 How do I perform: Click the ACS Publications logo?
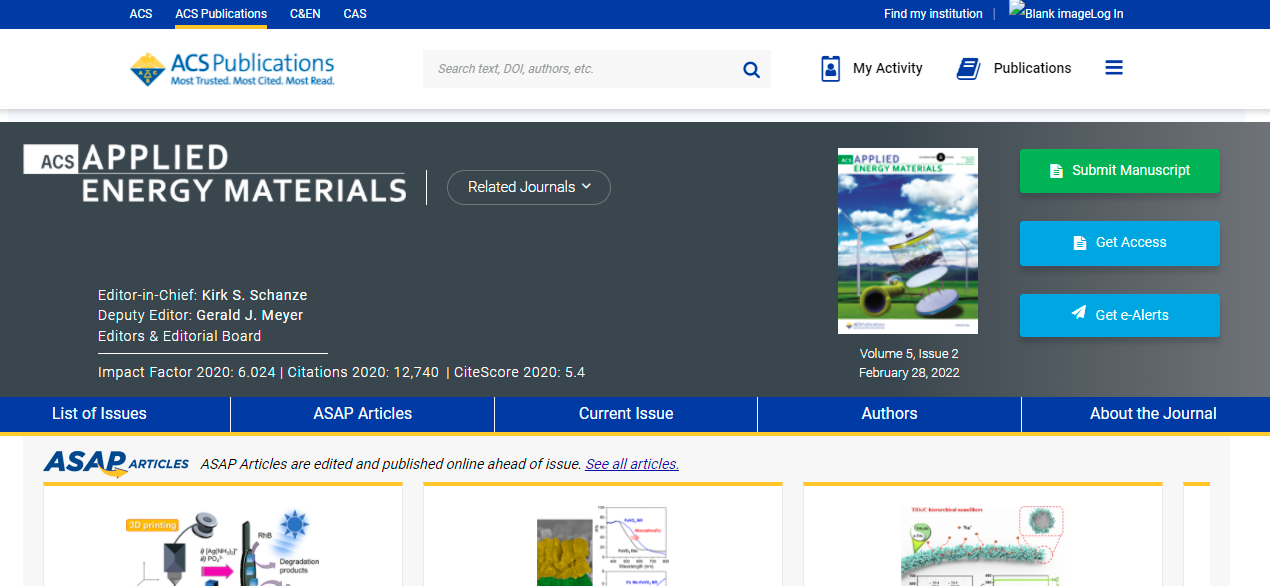pos(232,69)
